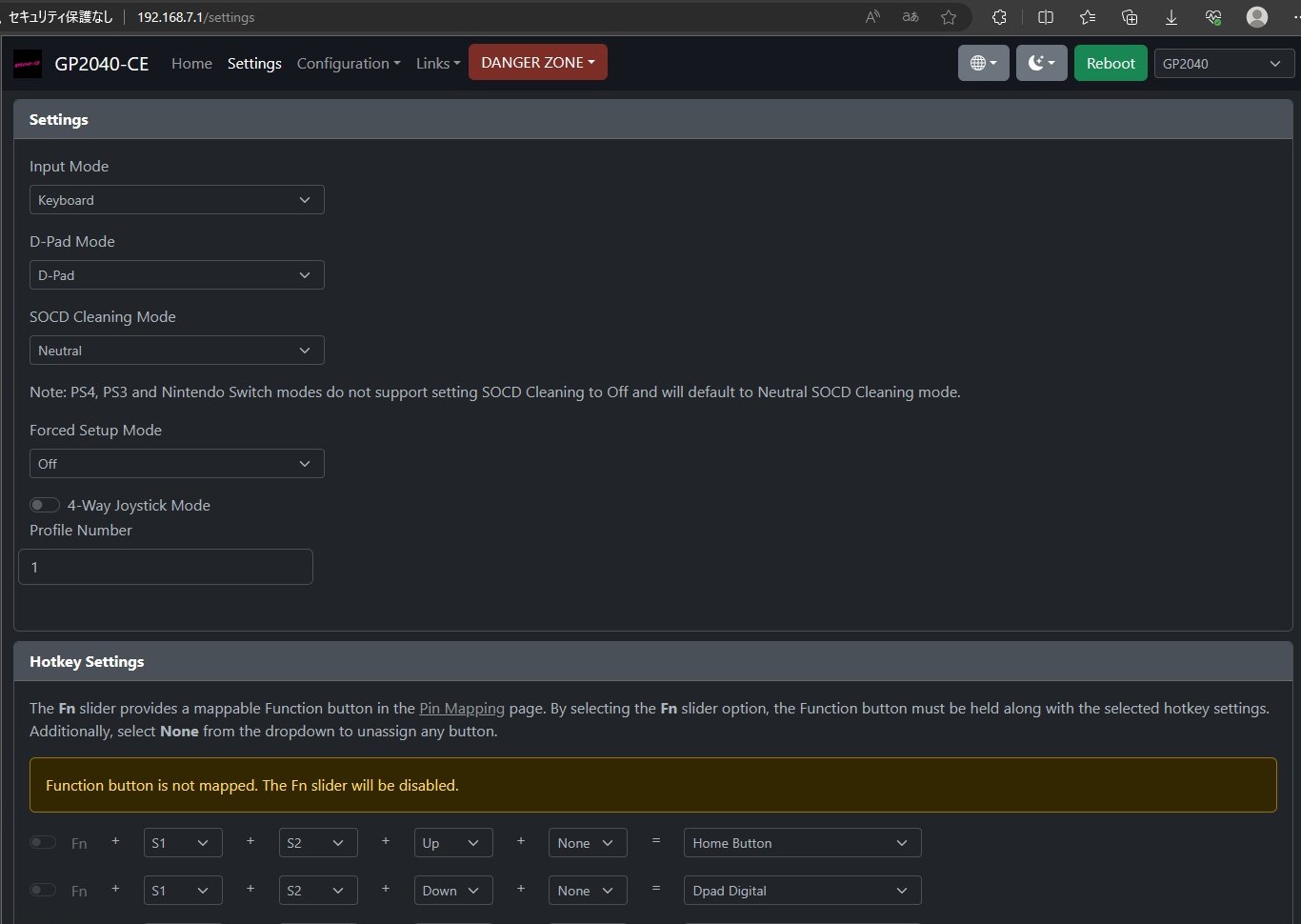Image resolution: width=1301 pixels, height=924 pixels.
Task: Toggle Fn slider for Home Button hotkey
Action: 43,843
